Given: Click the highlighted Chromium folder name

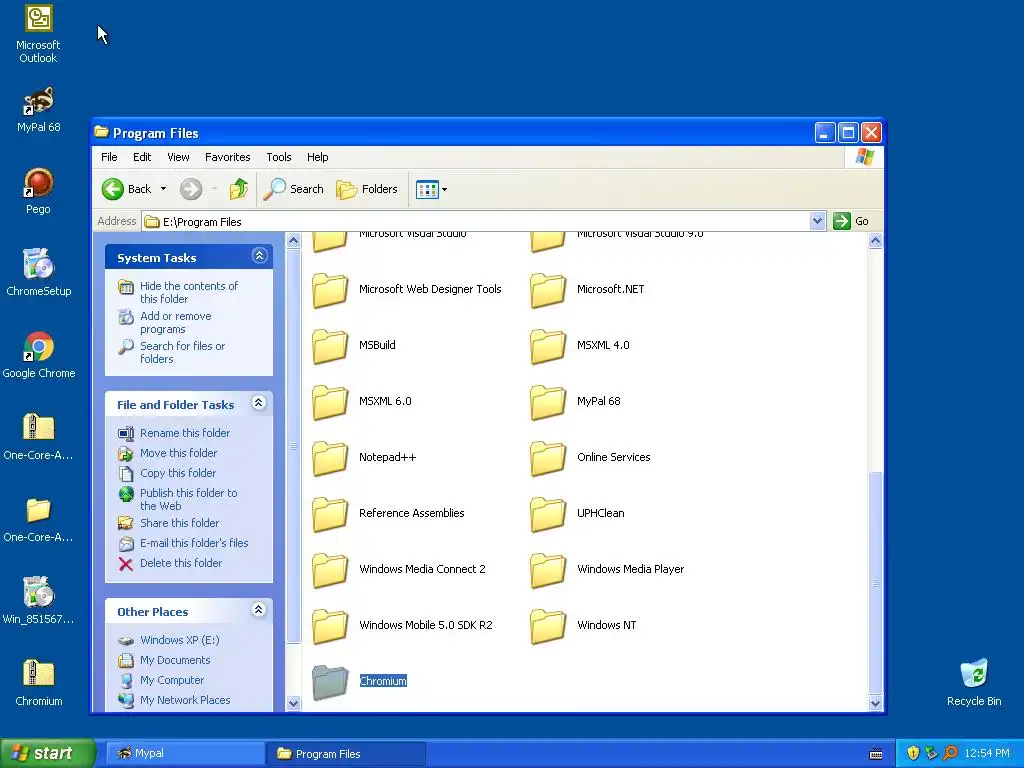Looking at the screenshot, I should click(x=383, y=681).
